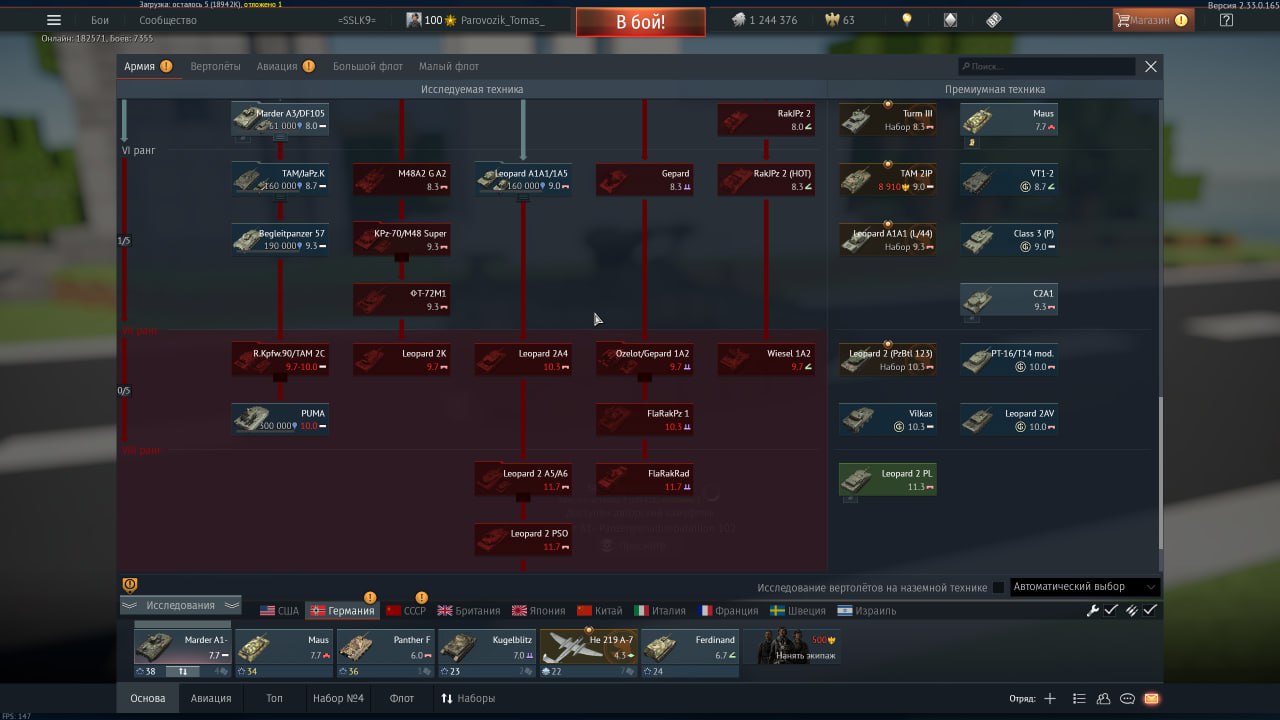Open the friends/squad people icon
This screenshot has width=1280, height=720.
pos(1103,699)
